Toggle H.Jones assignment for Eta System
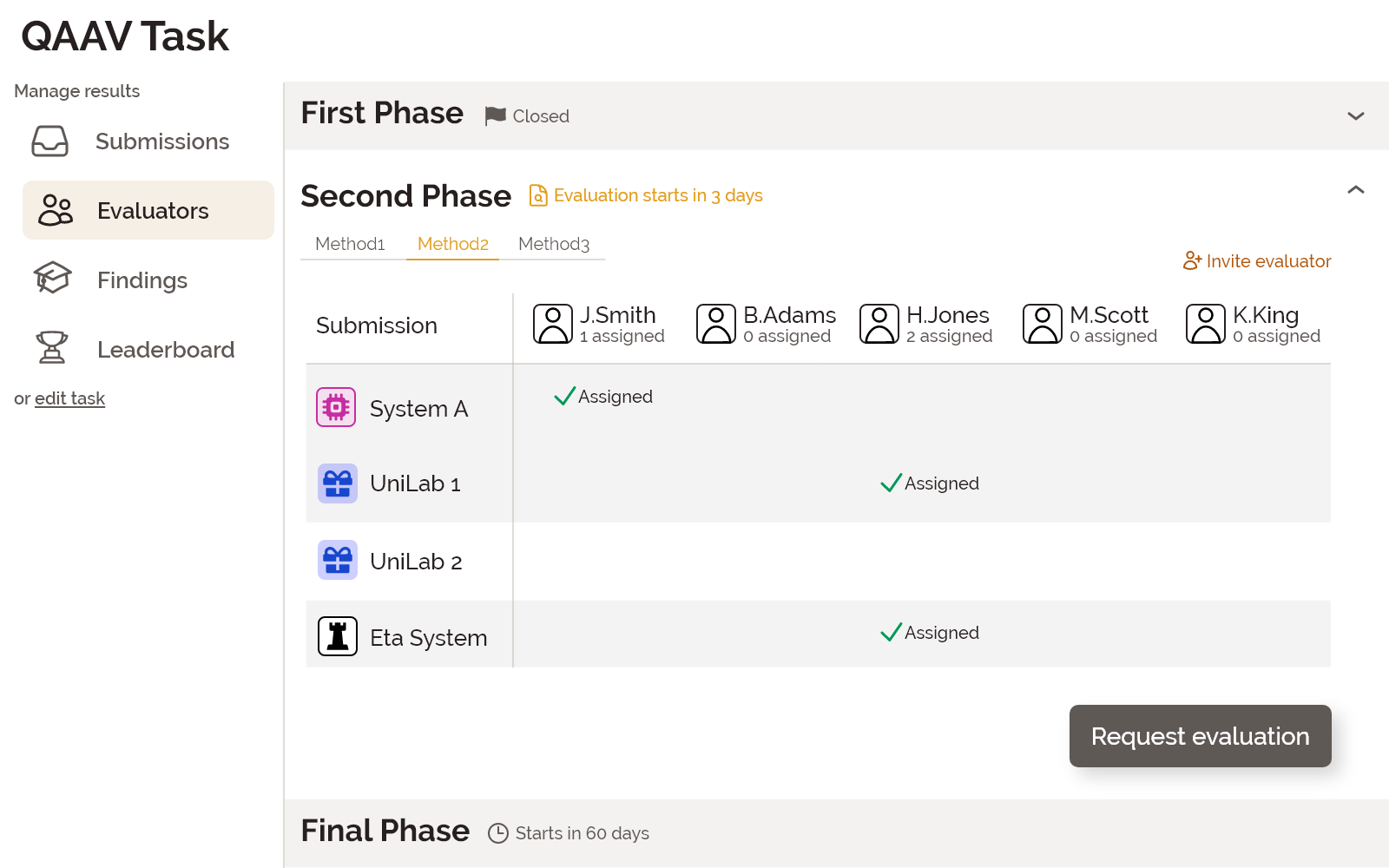 (930, 633)
